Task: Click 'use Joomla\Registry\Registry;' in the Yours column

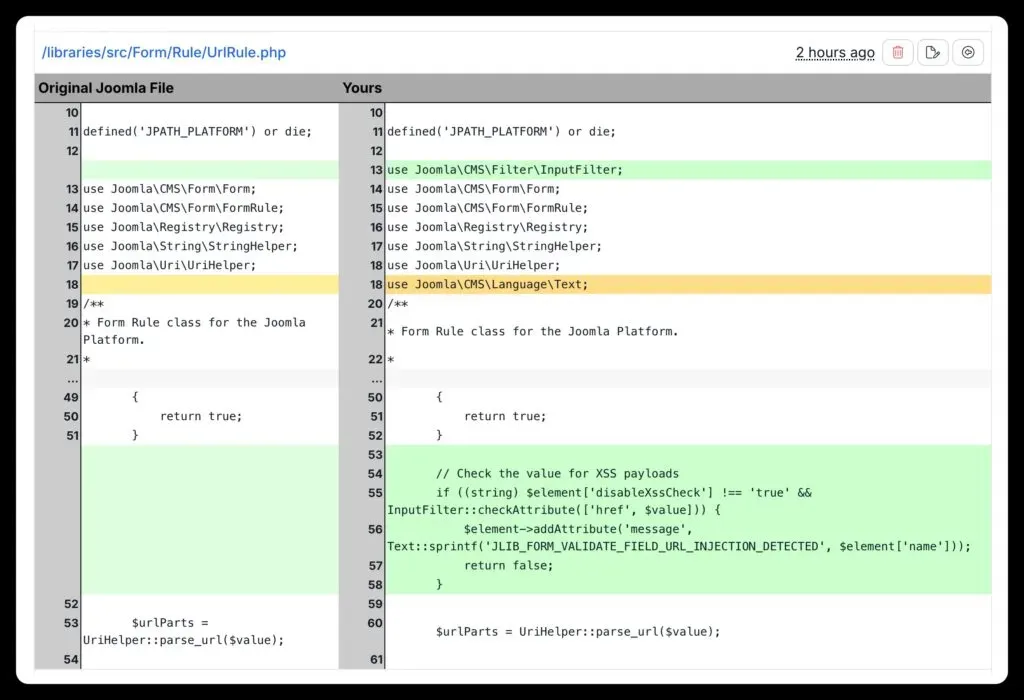Action: (x=487, y=227)
